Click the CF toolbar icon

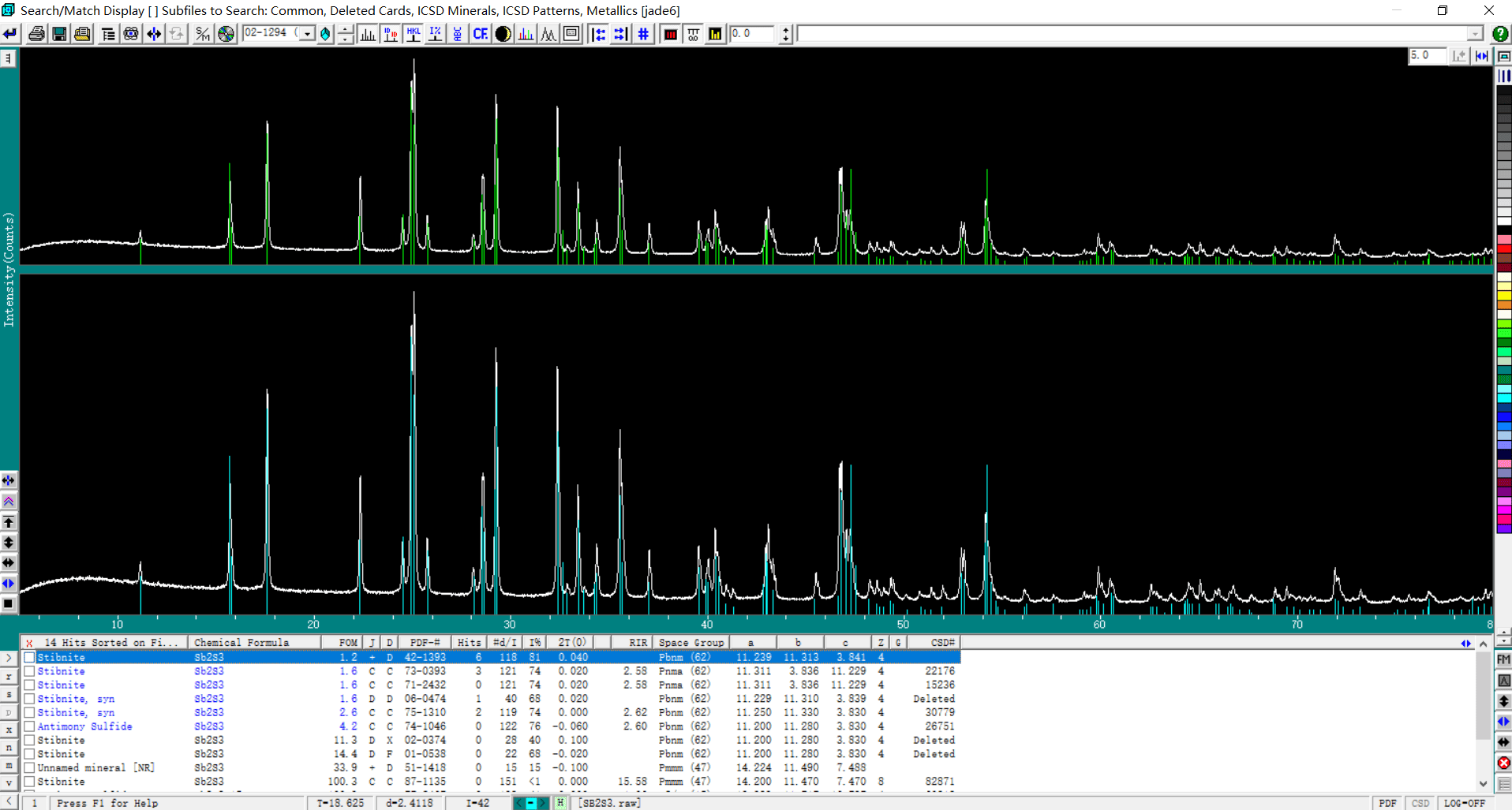pos(480,34)
